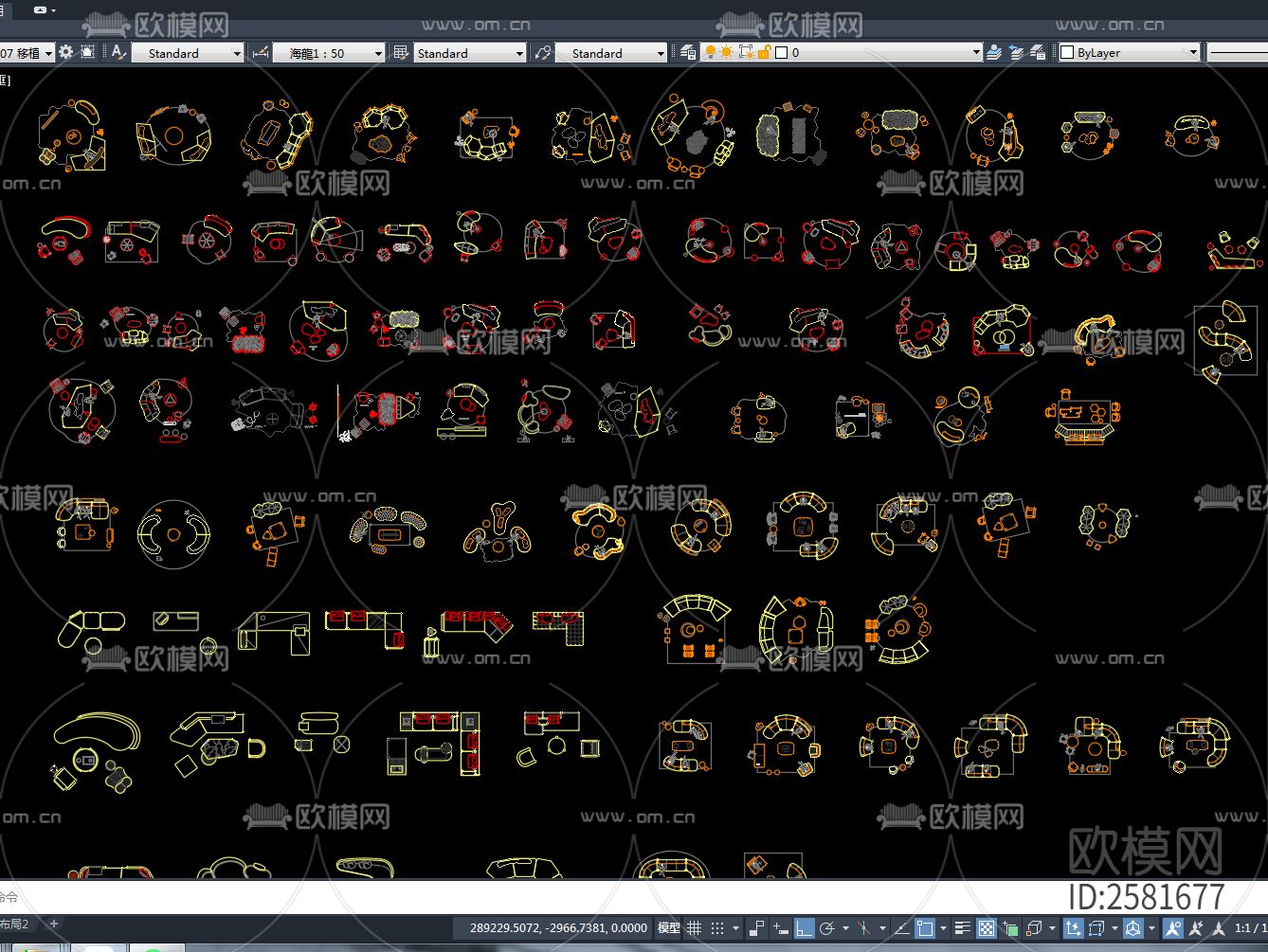Toggle layer 0 on/off lightbulb
Image resolution: width=1268 pixels, height=952 pixels.
[711, 53]
